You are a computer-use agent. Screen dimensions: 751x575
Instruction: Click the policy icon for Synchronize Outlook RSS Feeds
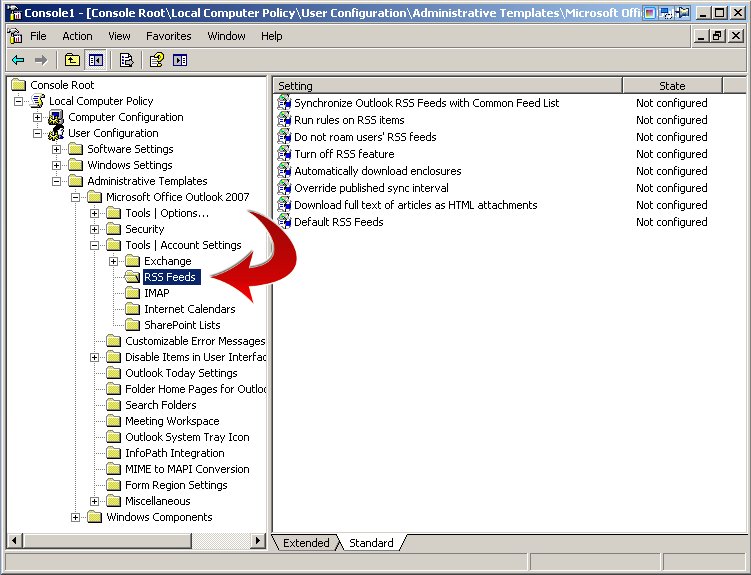click(284, 103)
